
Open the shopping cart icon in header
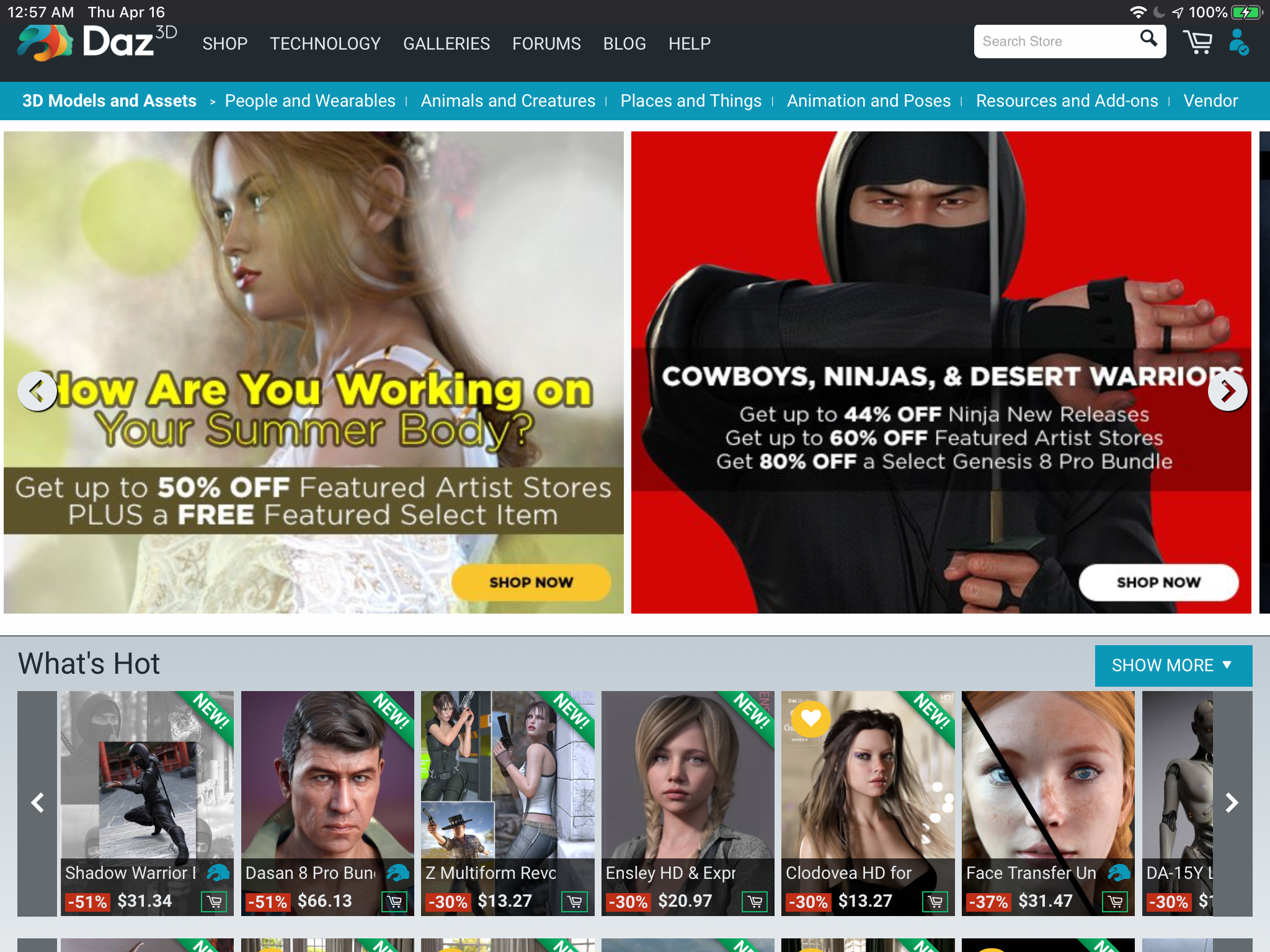(x=1197, y=42)
